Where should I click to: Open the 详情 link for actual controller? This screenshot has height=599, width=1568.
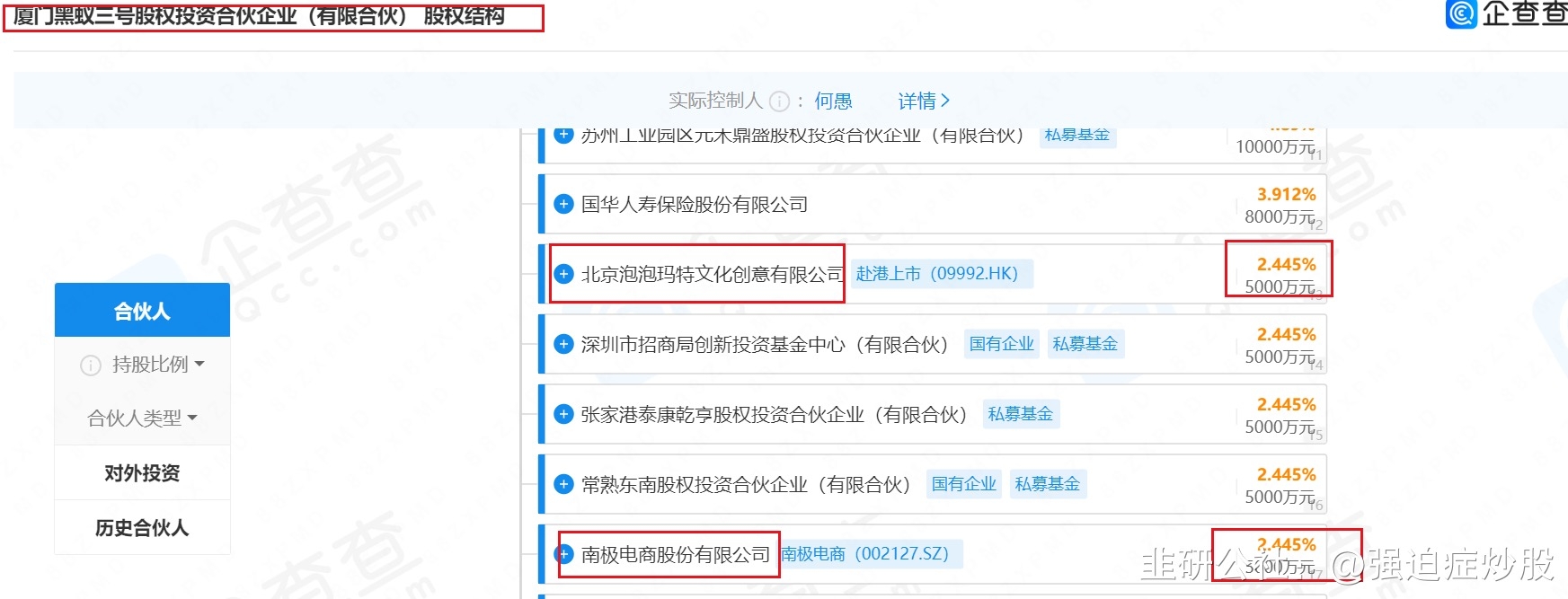coord(924,101)
